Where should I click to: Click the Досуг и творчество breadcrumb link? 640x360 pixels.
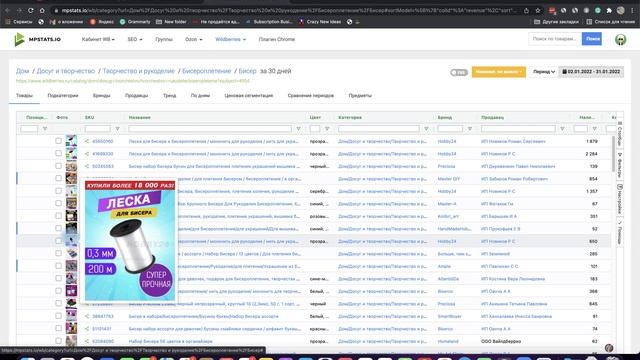(66, 71)
